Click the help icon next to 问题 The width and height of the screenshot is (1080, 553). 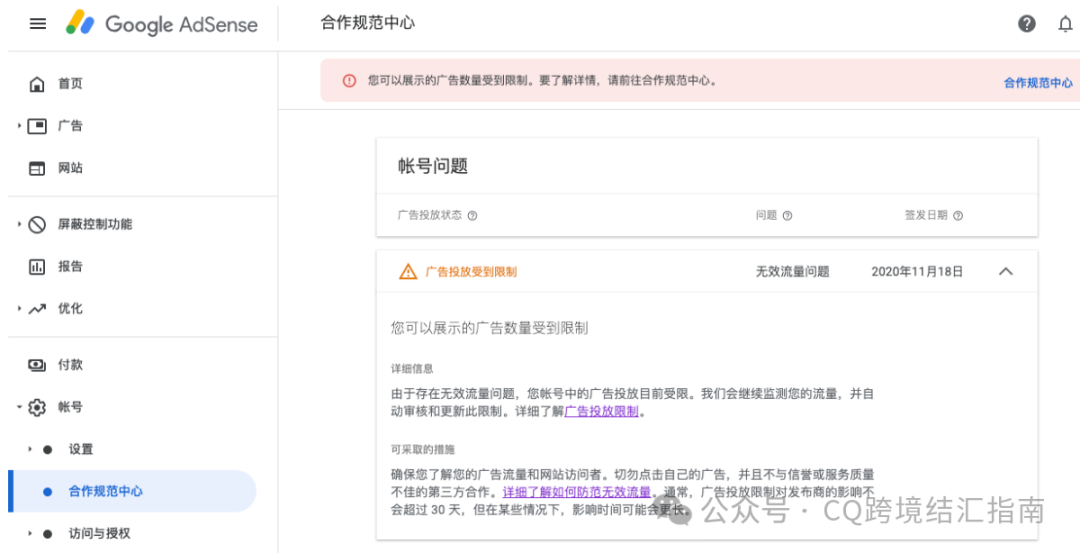(787, 216)
